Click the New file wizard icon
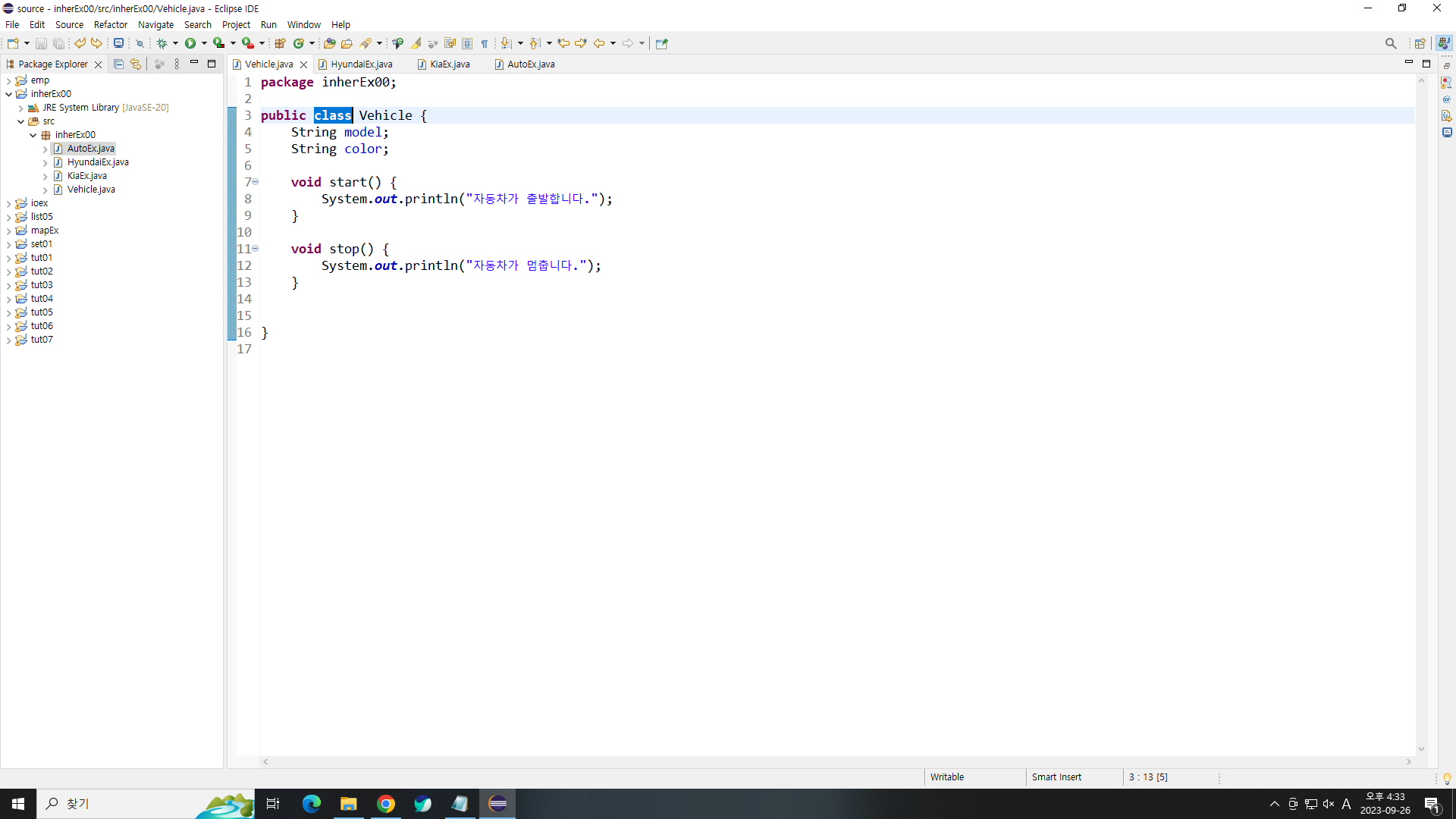This screenshot has height=819, width=1456. [13, 43]
